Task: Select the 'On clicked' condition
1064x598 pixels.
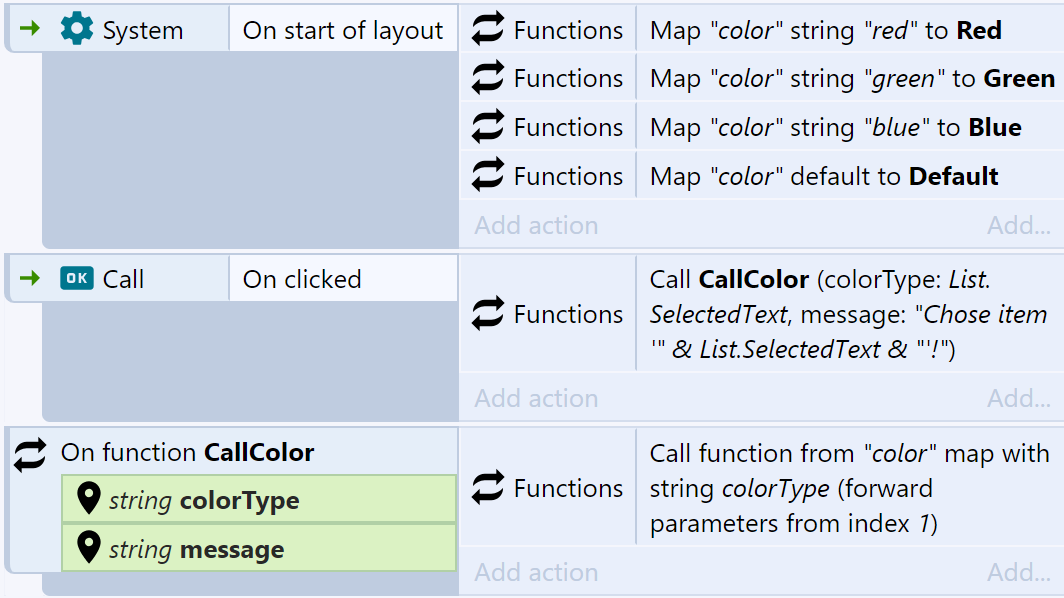Action: pos(343,278)
